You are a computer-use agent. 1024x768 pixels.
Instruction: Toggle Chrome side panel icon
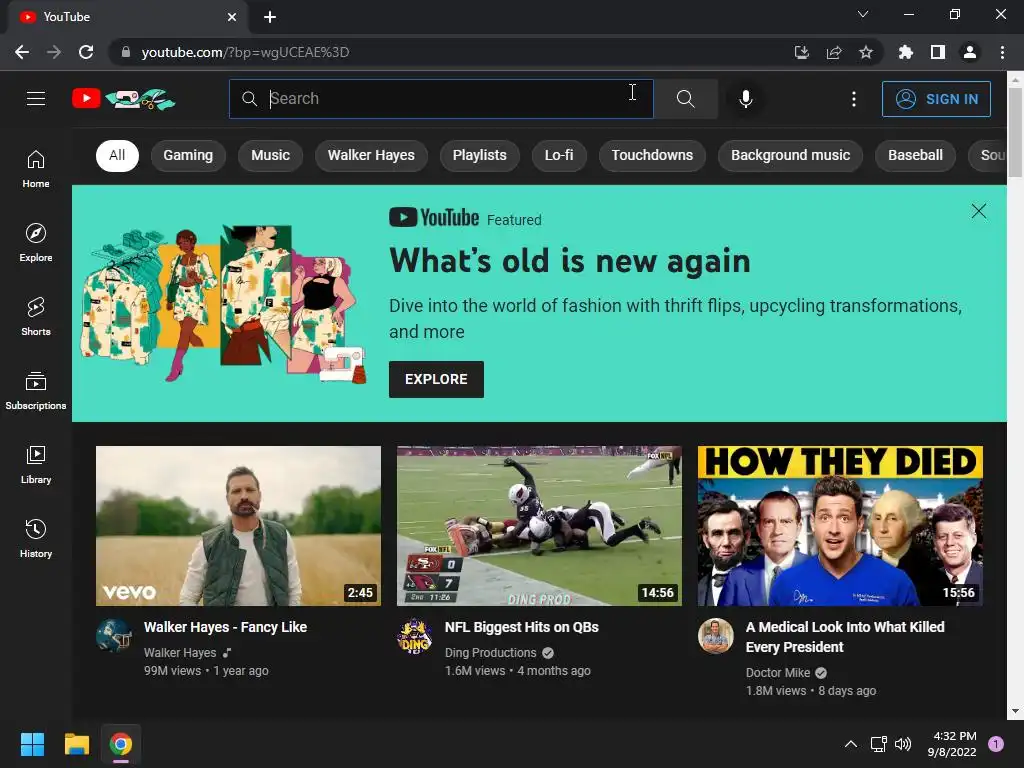coord(938,52)
